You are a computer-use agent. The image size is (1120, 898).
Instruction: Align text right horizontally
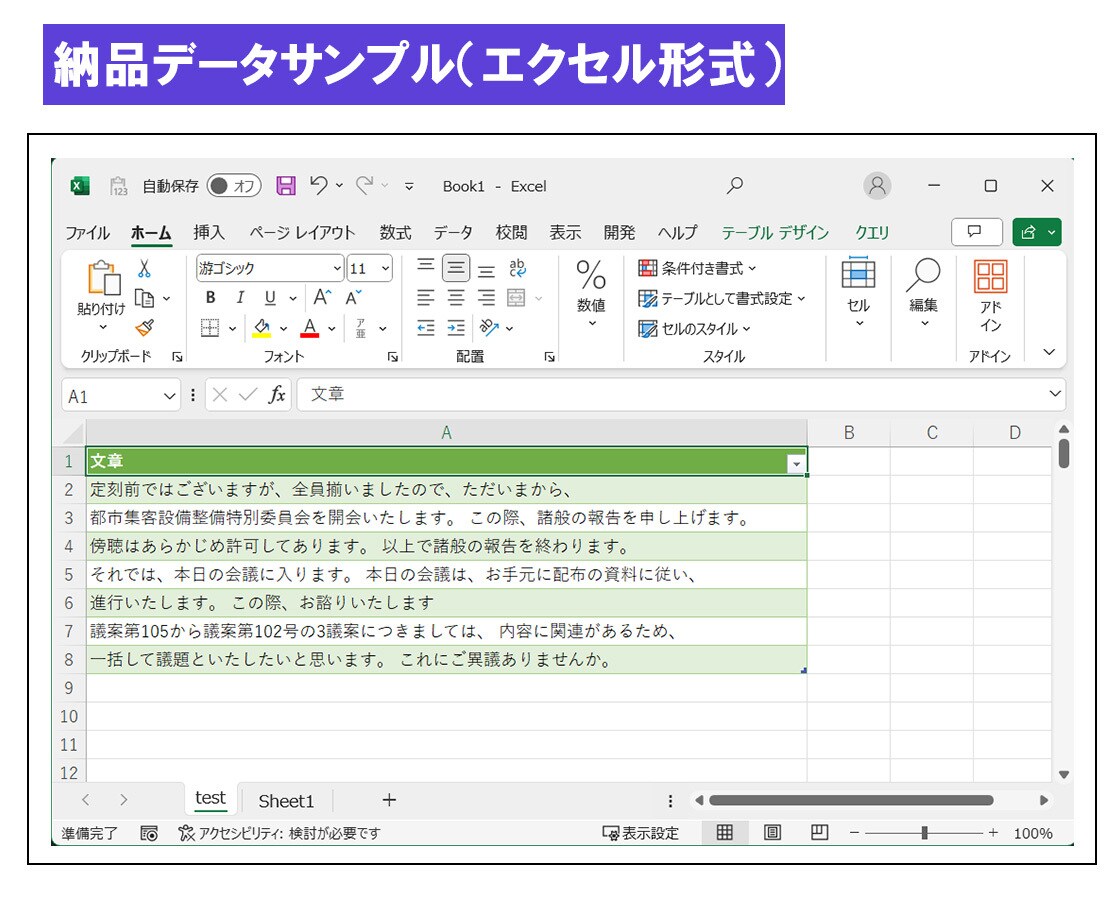[486, 297]
